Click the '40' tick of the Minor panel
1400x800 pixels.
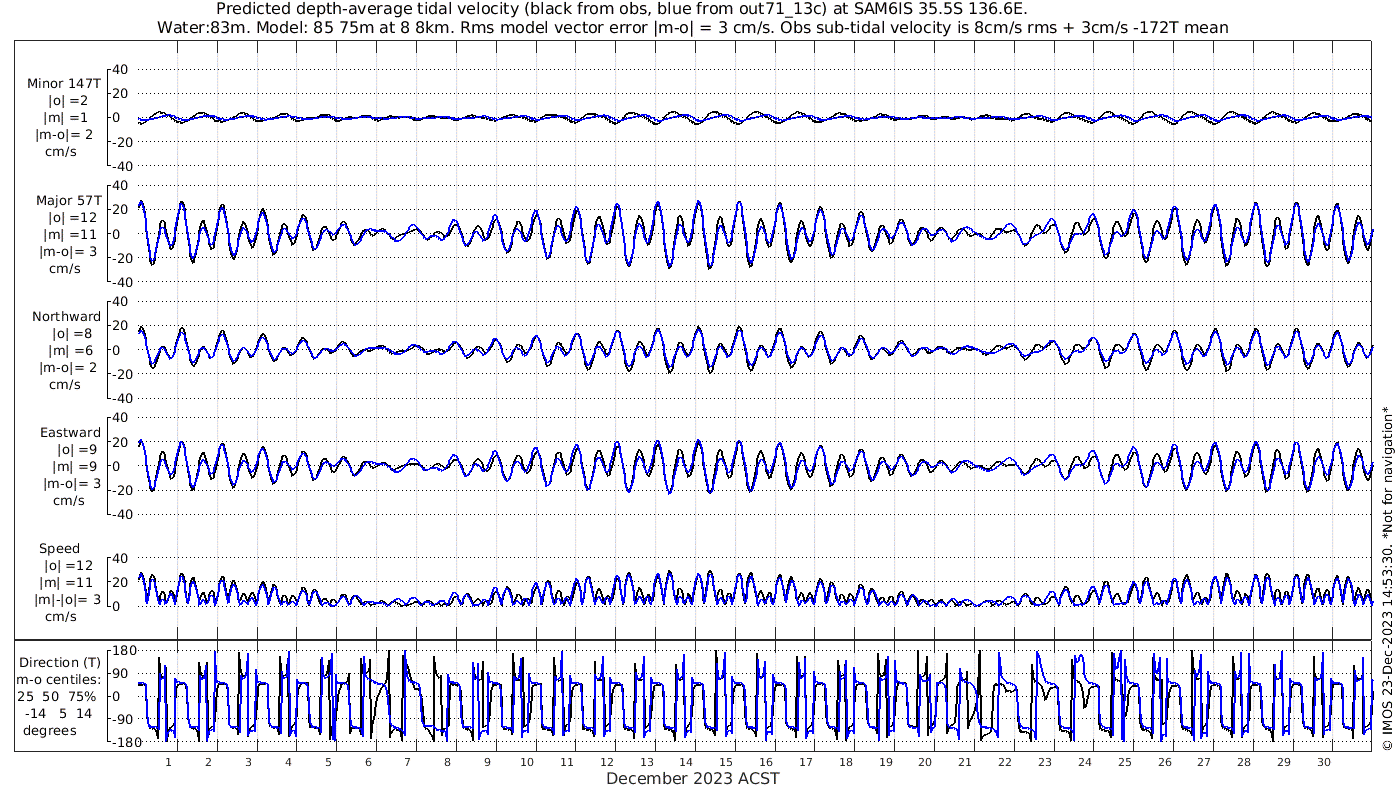pyautogui.click(x=121, y=69)
